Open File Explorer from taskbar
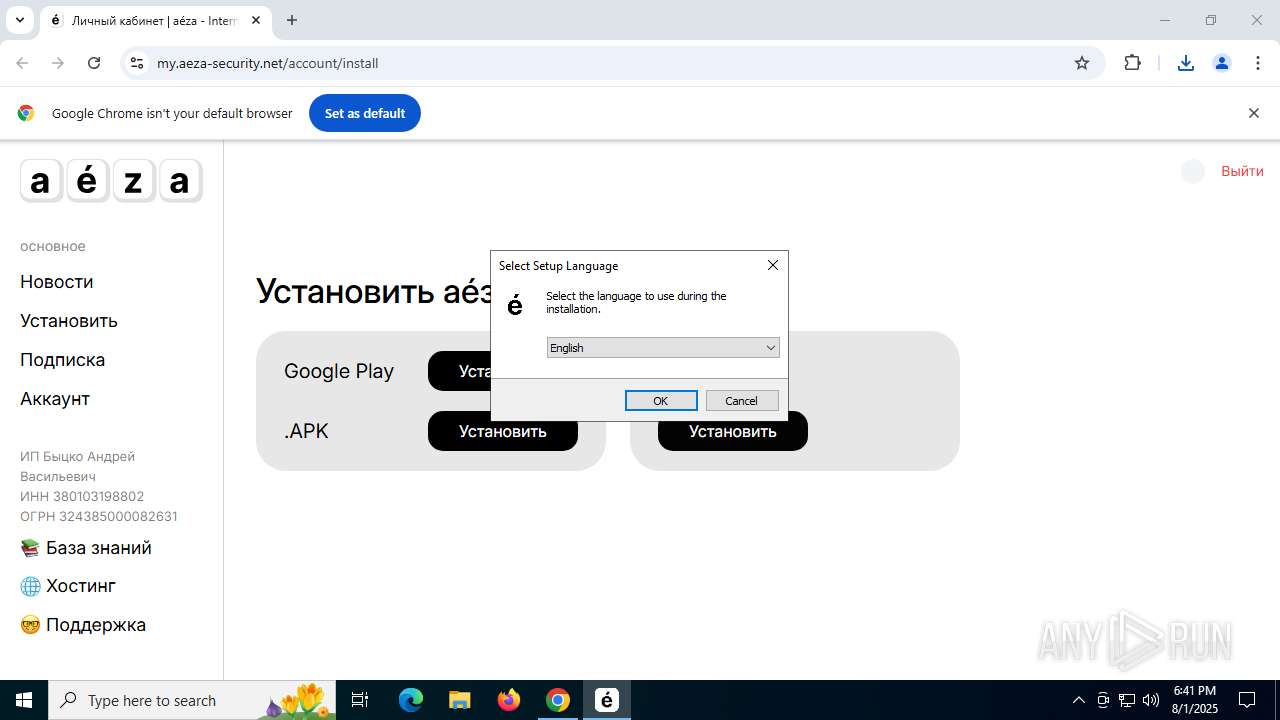Screen dimensions: 1280x720 (x=459, y=700)
